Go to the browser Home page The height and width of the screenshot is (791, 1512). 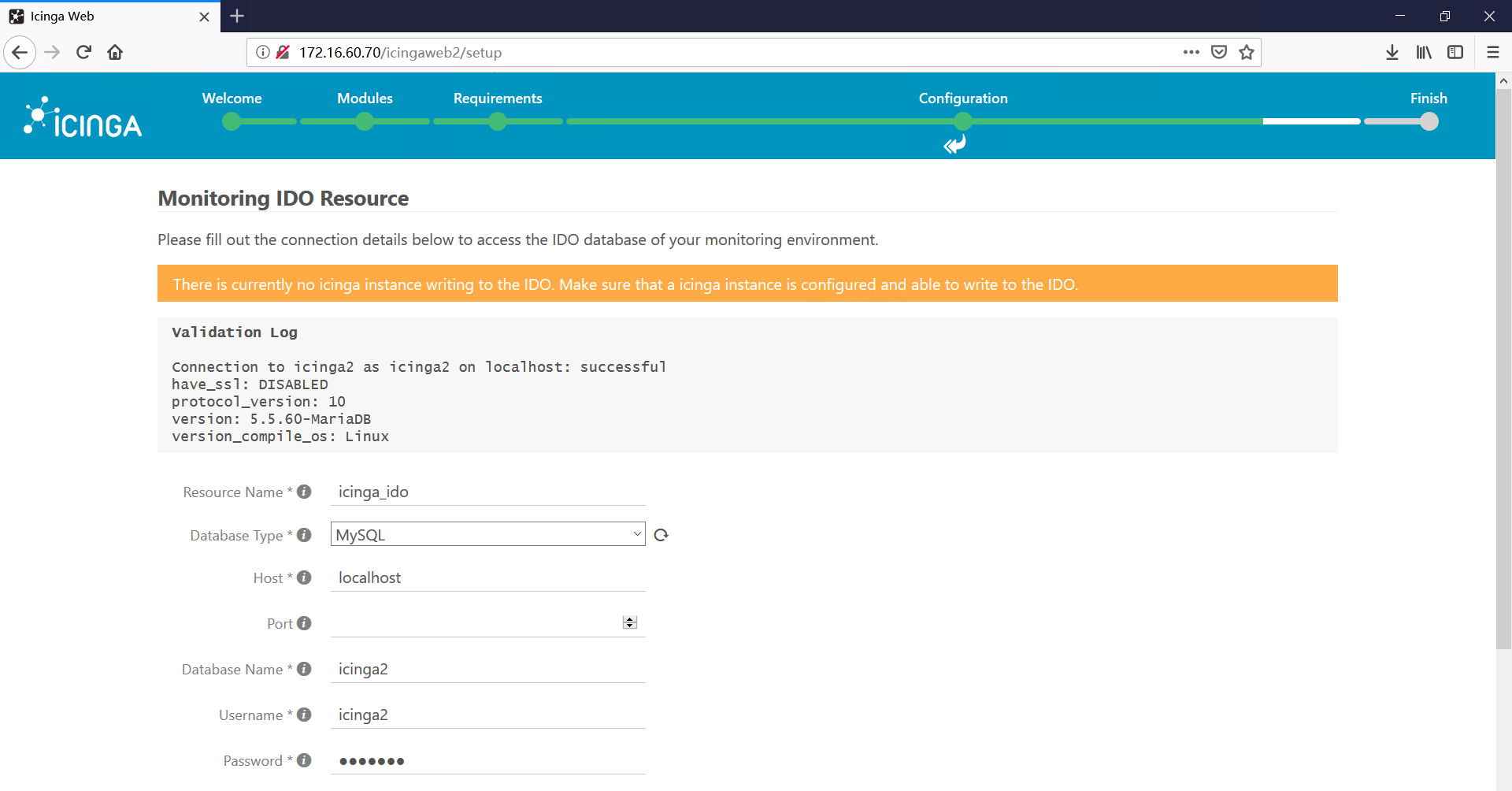(115, 53)
